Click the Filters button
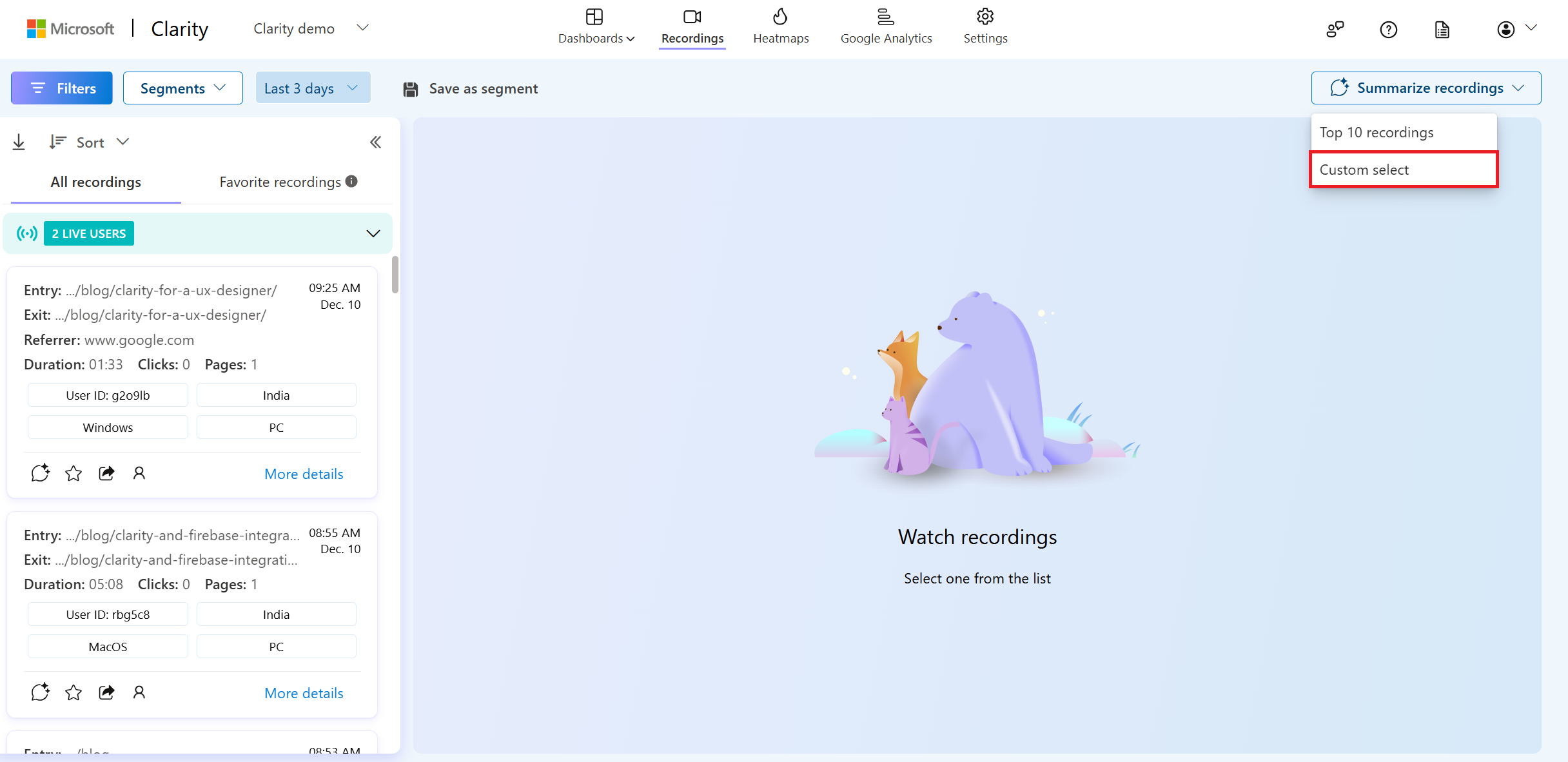Viewport: 1568px width, 762px height. coord(62,88)
